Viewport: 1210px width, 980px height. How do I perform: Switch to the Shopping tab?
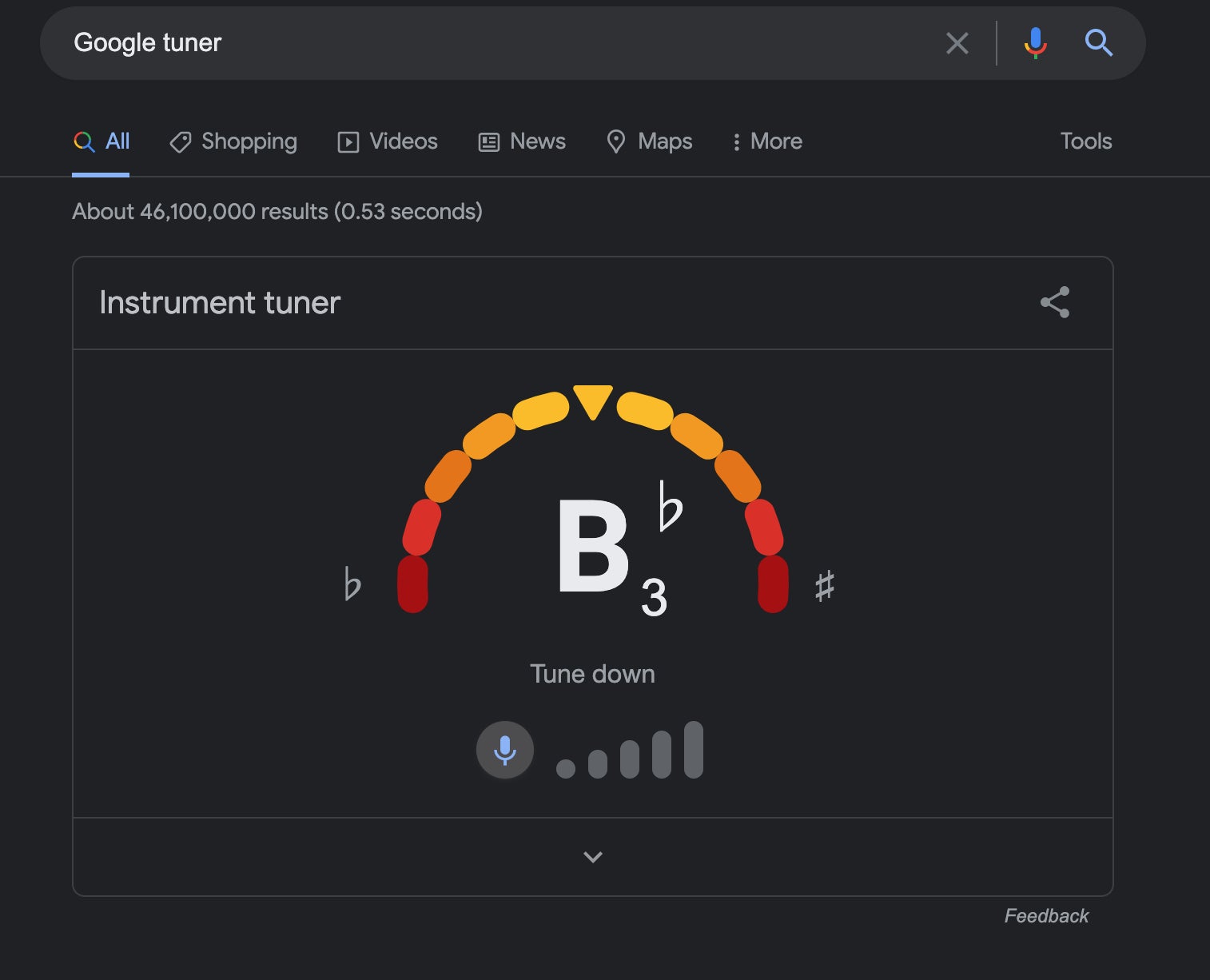[x=233, y=141]
